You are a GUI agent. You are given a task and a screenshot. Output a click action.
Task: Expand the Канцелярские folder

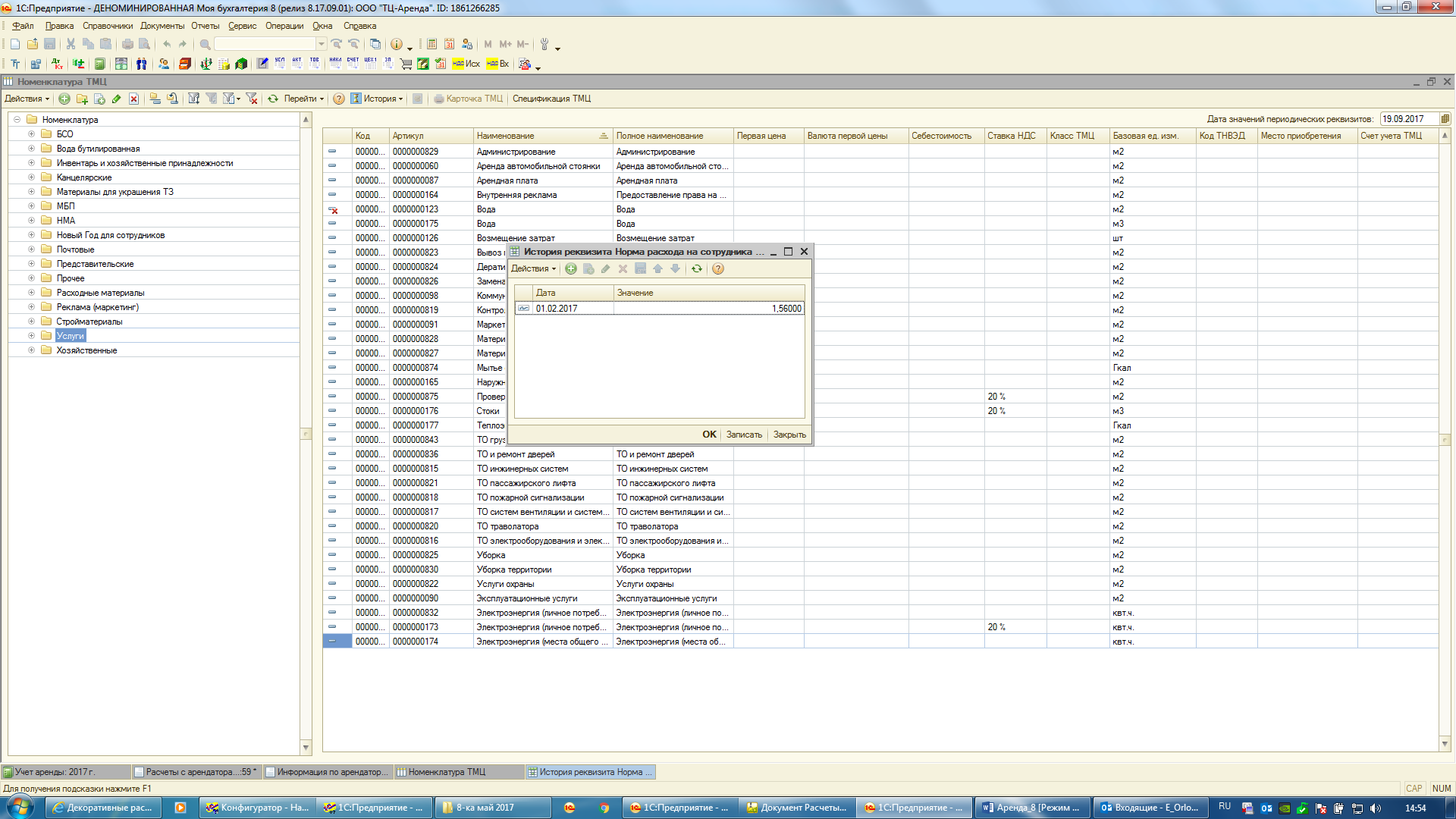[x=31, y=177]
